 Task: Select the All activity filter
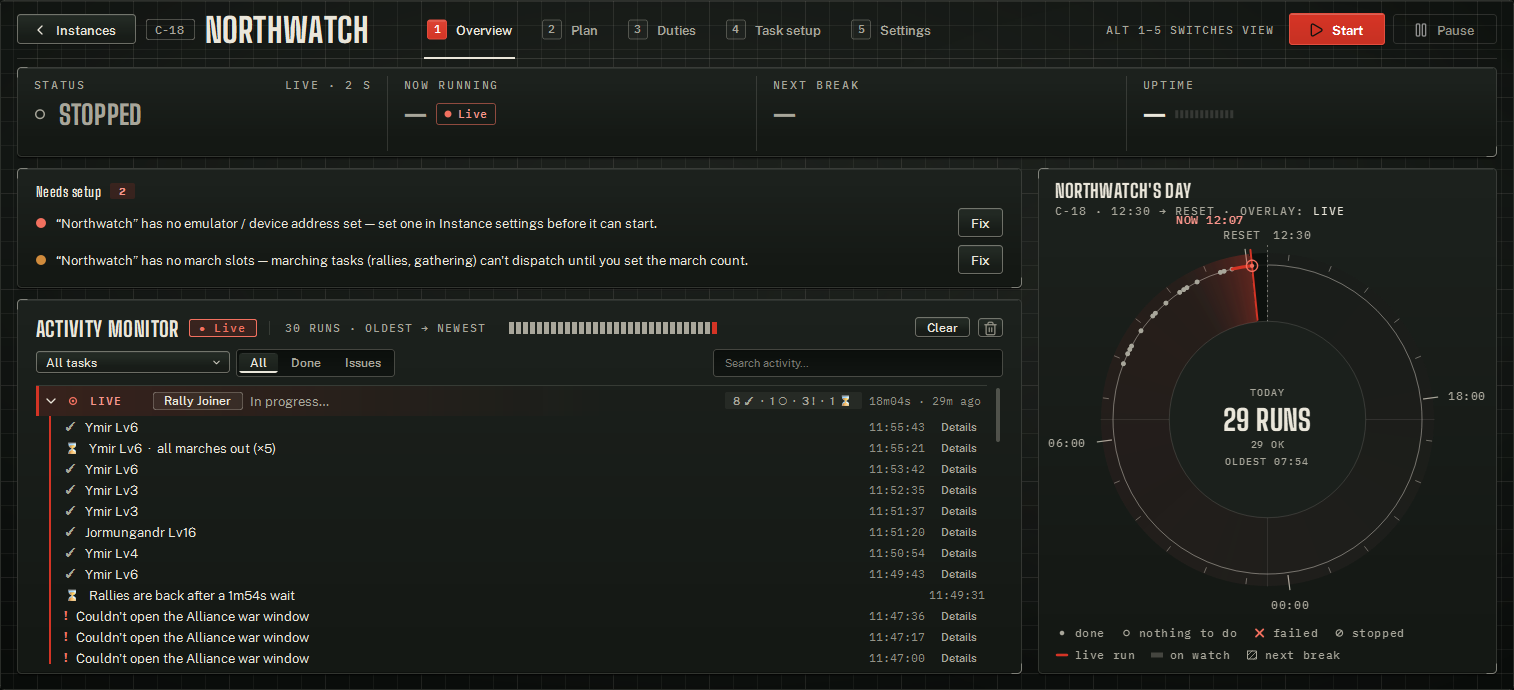(x=258, y=363)
